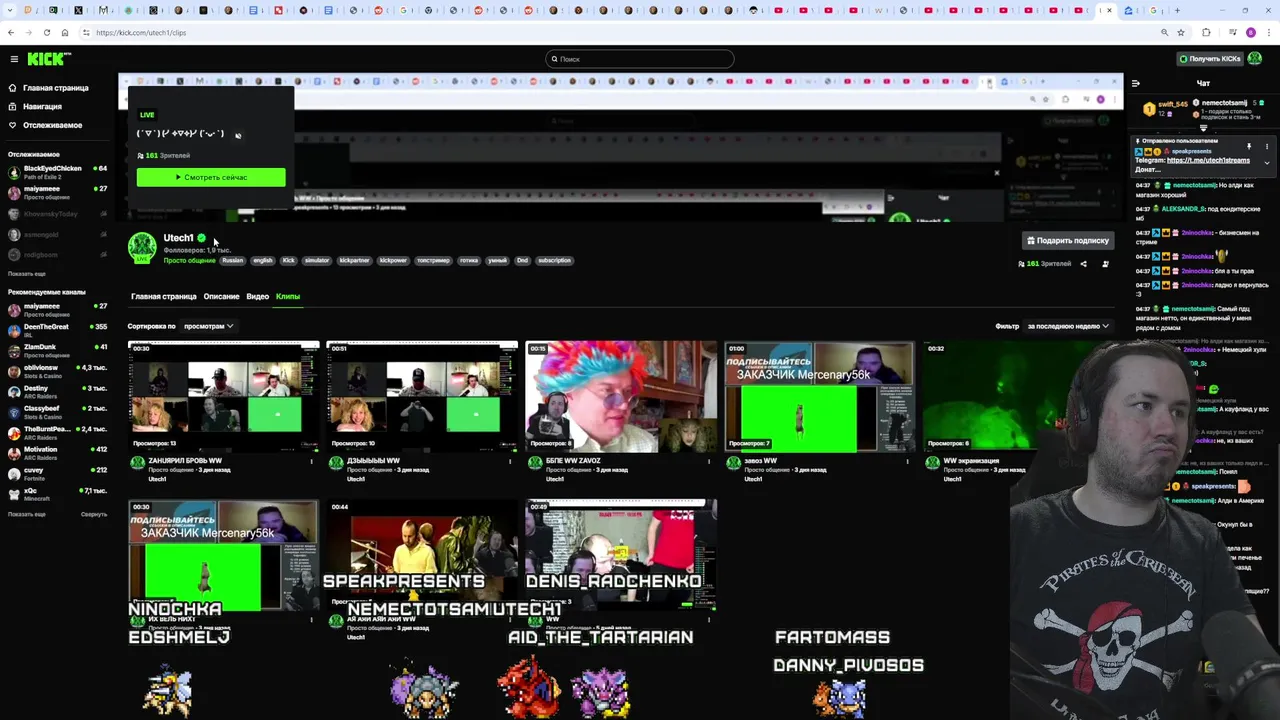
Task: Open BlackEyedChicken channel in the sidebar
Action: point(57,172)
